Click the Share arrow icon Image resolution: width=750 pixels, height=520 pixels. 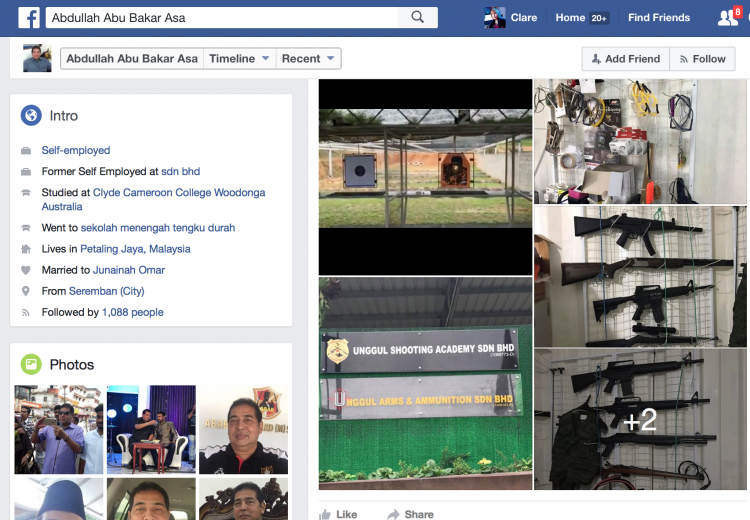tap(393, 514)
